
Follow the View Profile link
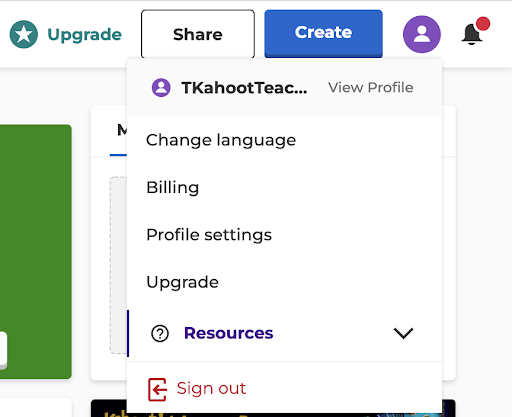371,88
